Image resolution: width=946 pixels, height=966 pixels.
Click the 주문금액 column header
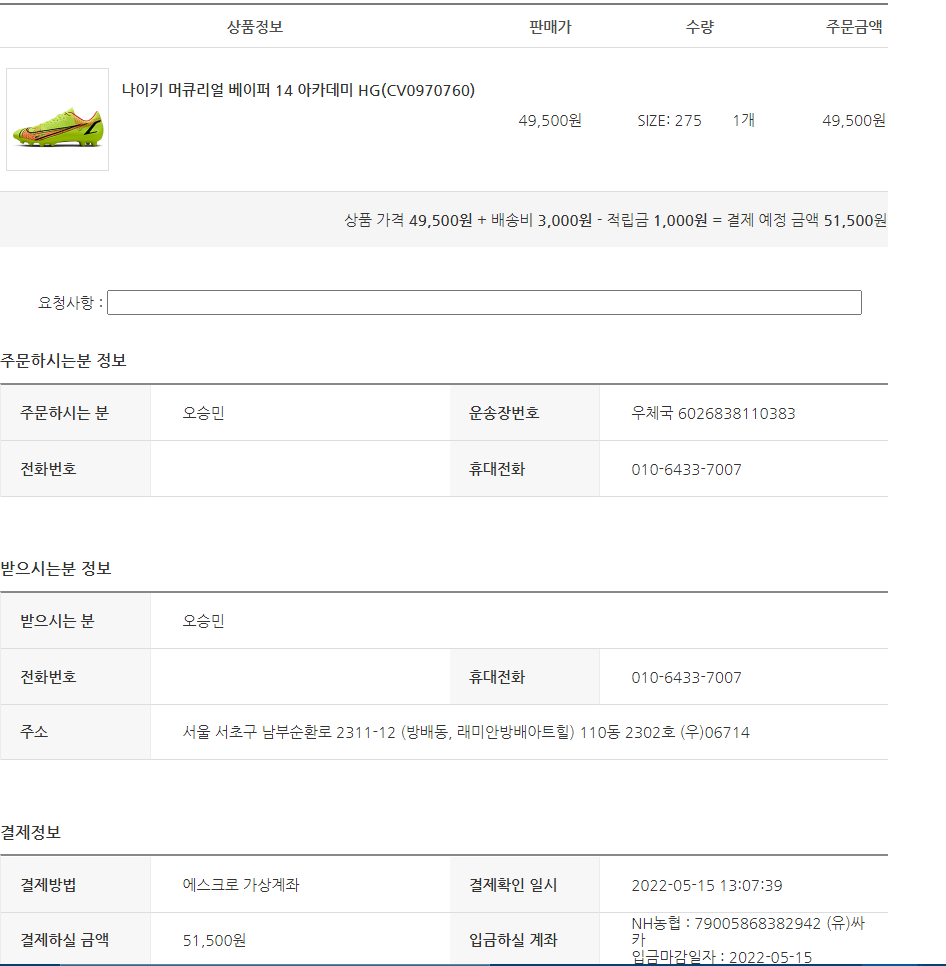click(x=854, y=27)
